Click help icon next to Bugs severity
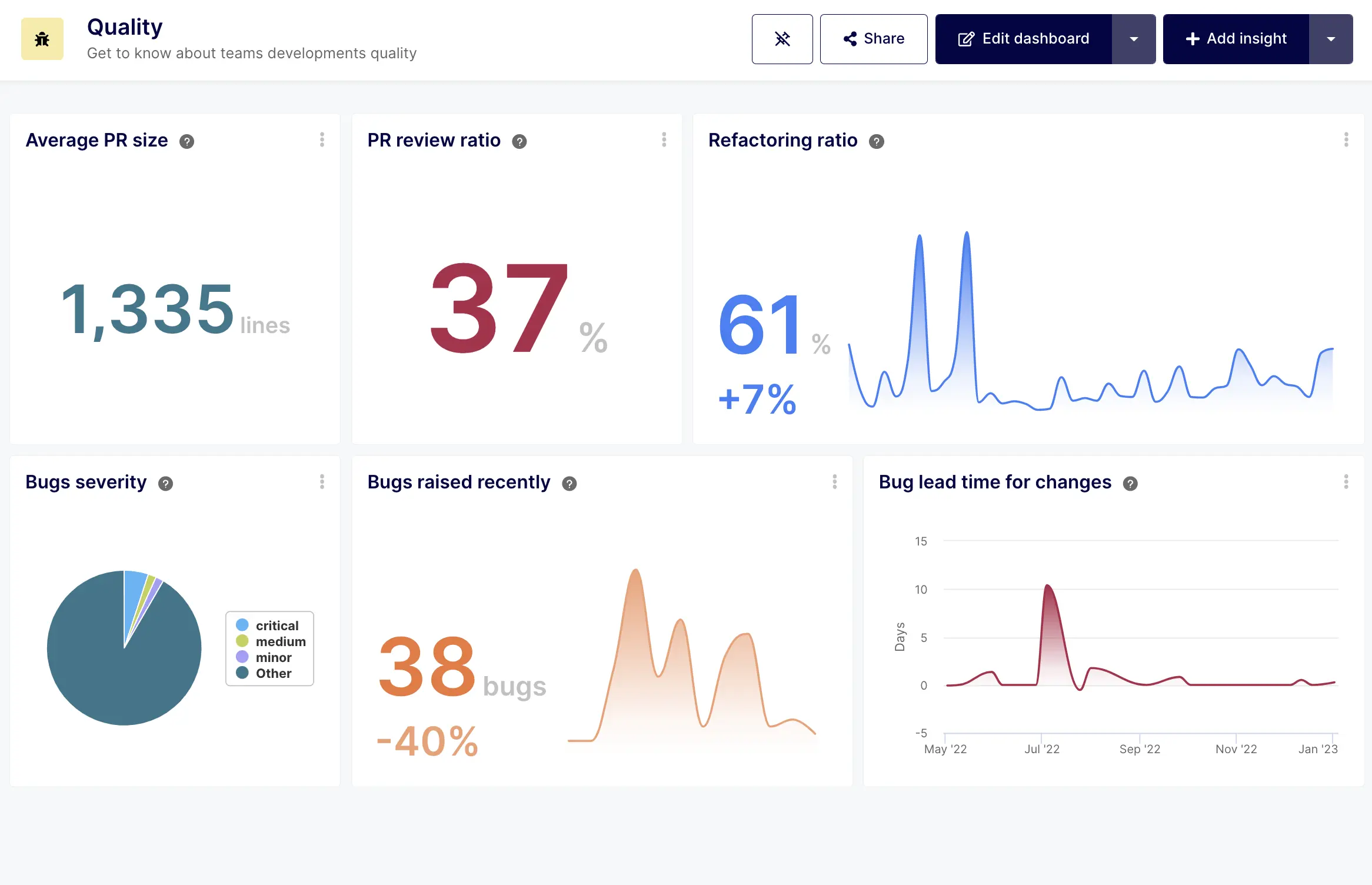This screenshot has height=885, width=1372. pos(165,484)
